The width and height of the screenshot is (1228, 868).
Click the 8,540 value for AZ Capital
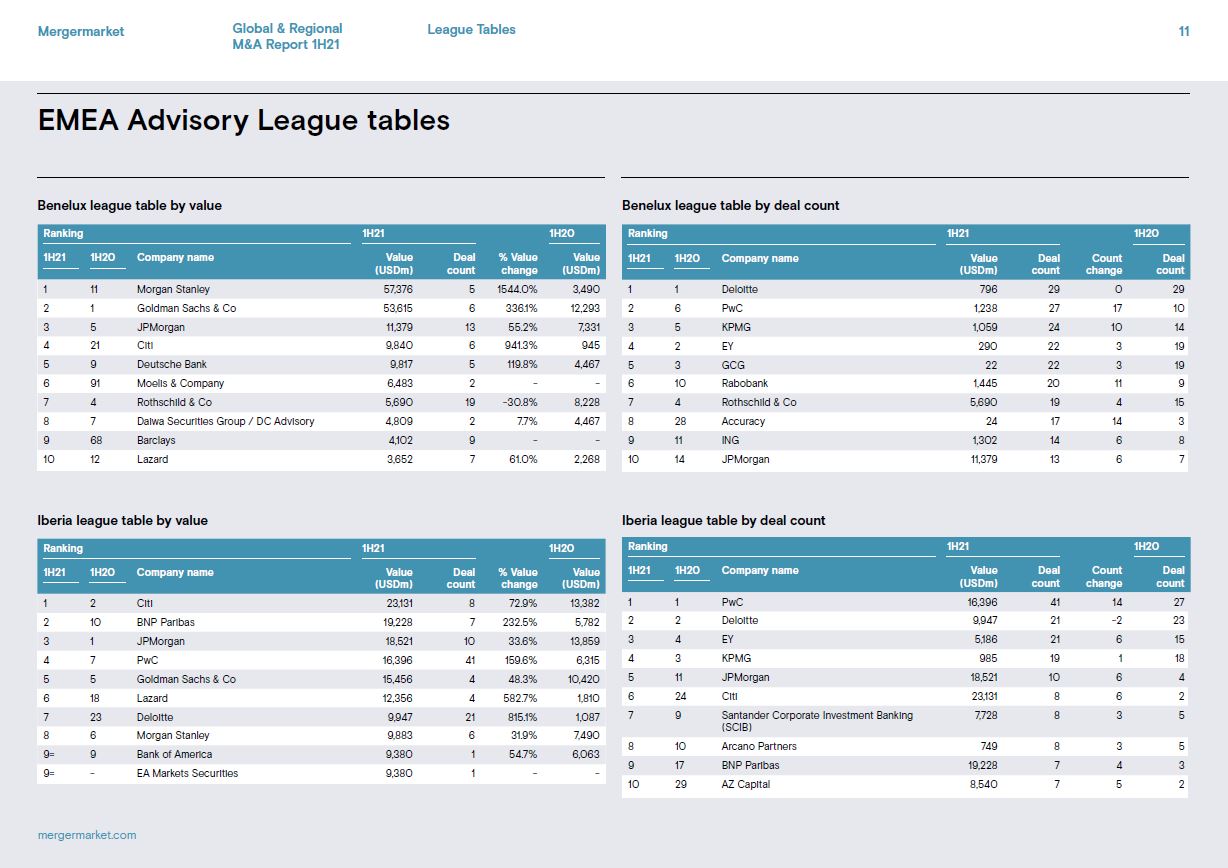(x=984, y=784)
